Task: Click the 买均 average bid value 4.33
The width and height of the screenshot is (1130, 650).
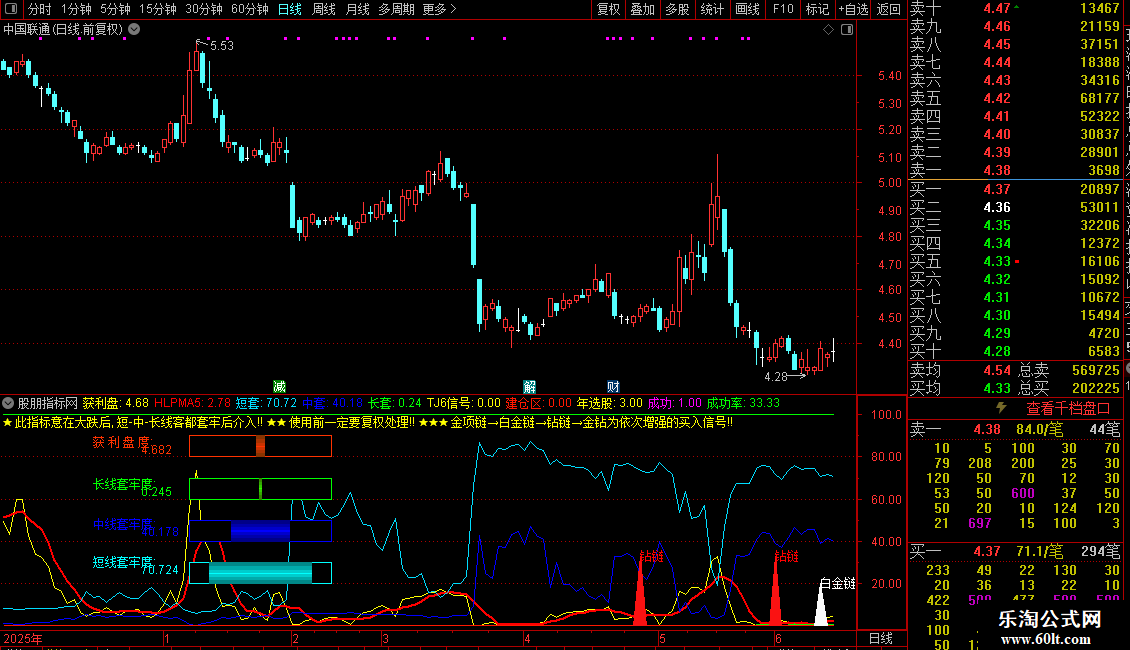Action: 997,388
